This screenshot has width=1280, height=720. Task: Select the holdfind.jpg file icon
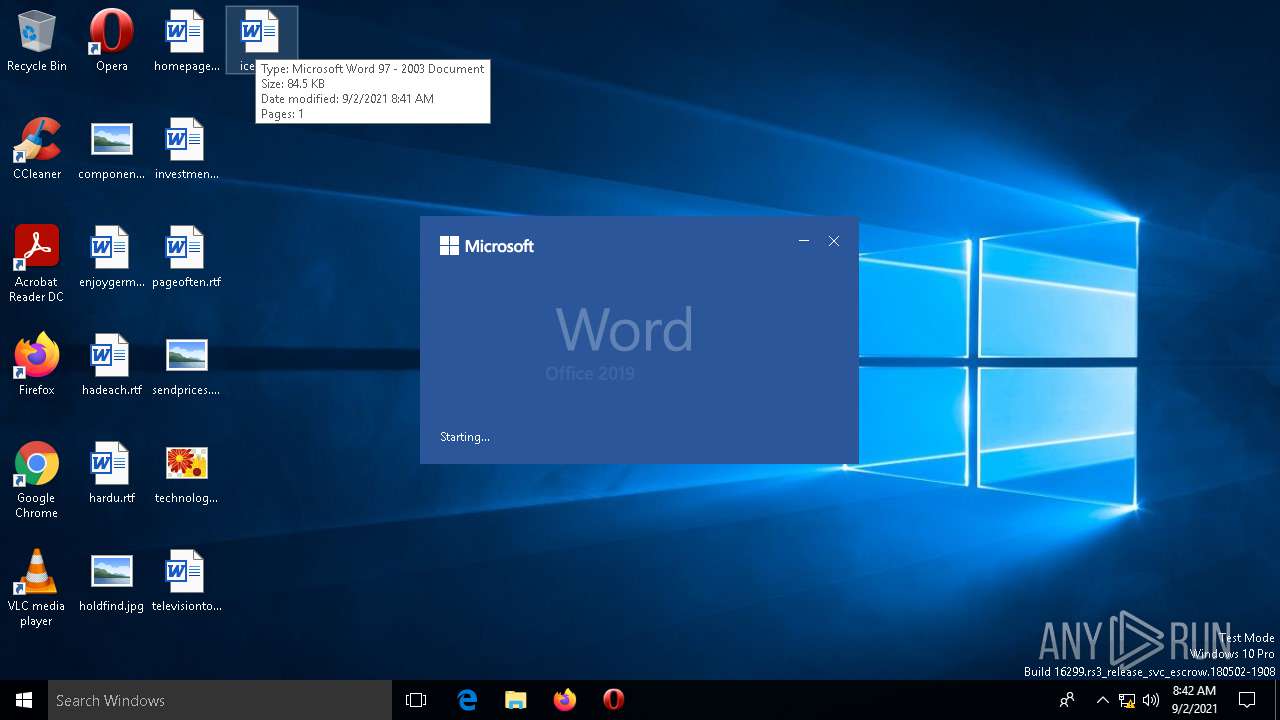coord(112,581)
